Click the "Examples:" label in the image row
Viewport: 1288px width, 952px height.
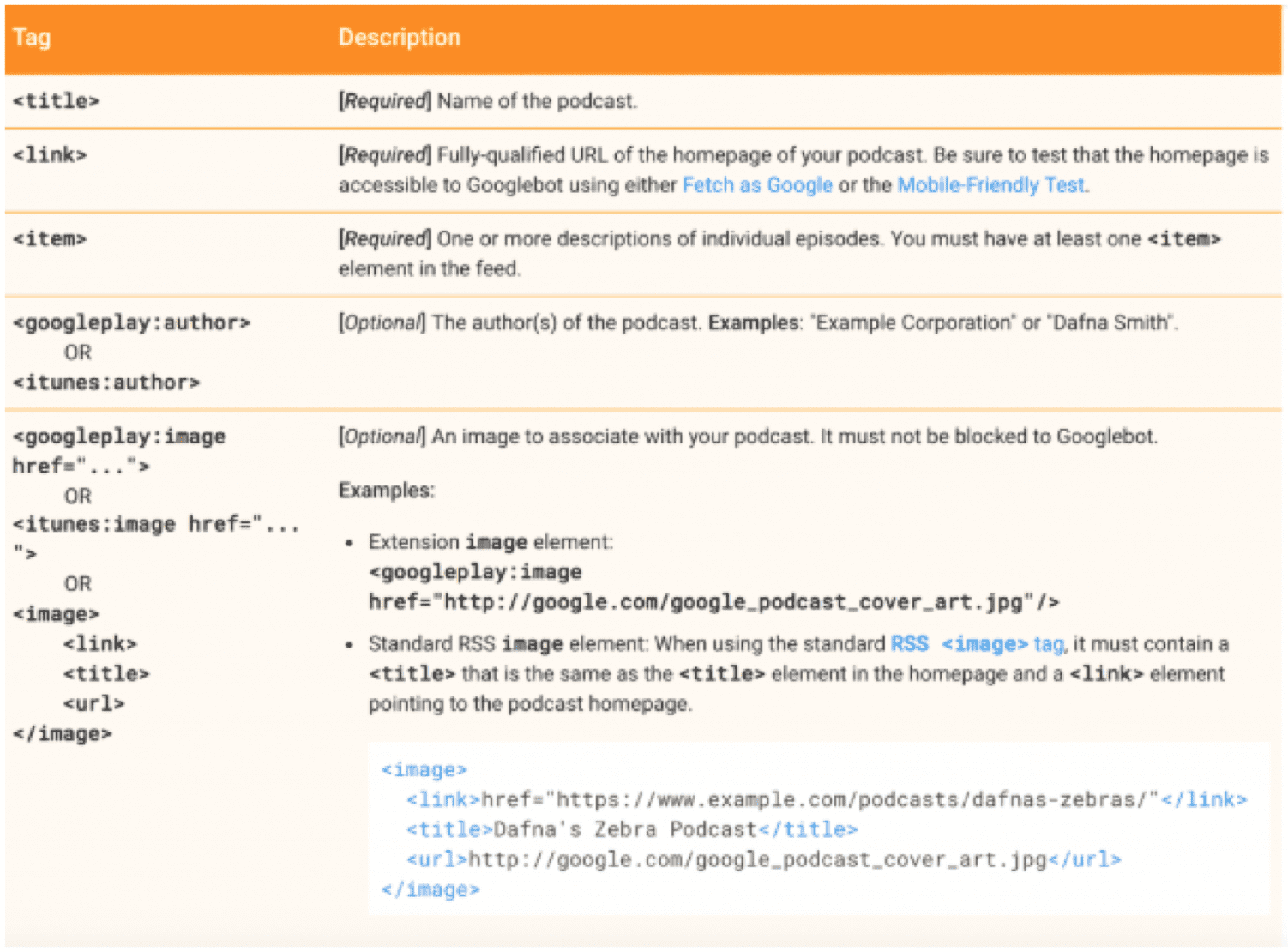(x=387, y=491)
